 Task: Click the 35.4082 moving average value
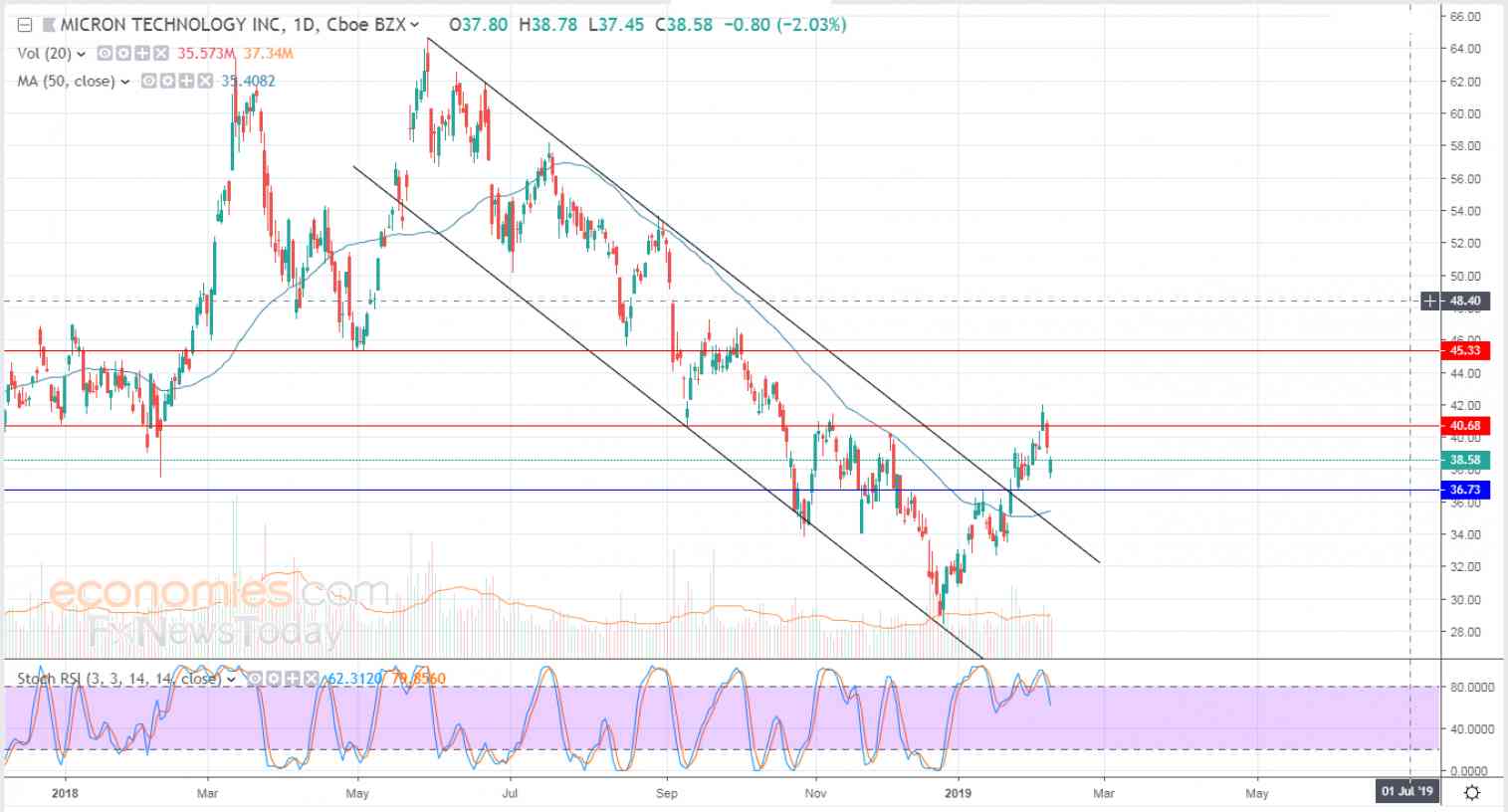tap(248, 82)
